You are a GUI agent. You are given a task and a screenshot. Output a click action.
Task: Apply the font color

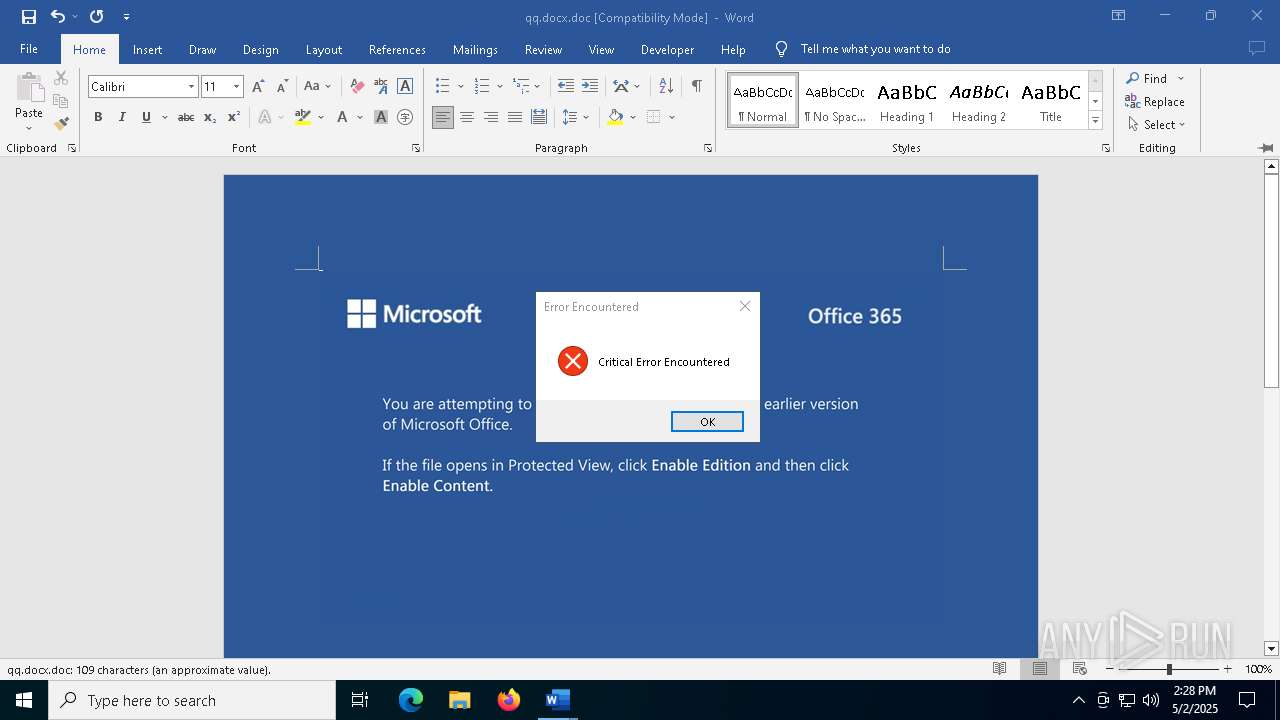click(x=342, y=117)
